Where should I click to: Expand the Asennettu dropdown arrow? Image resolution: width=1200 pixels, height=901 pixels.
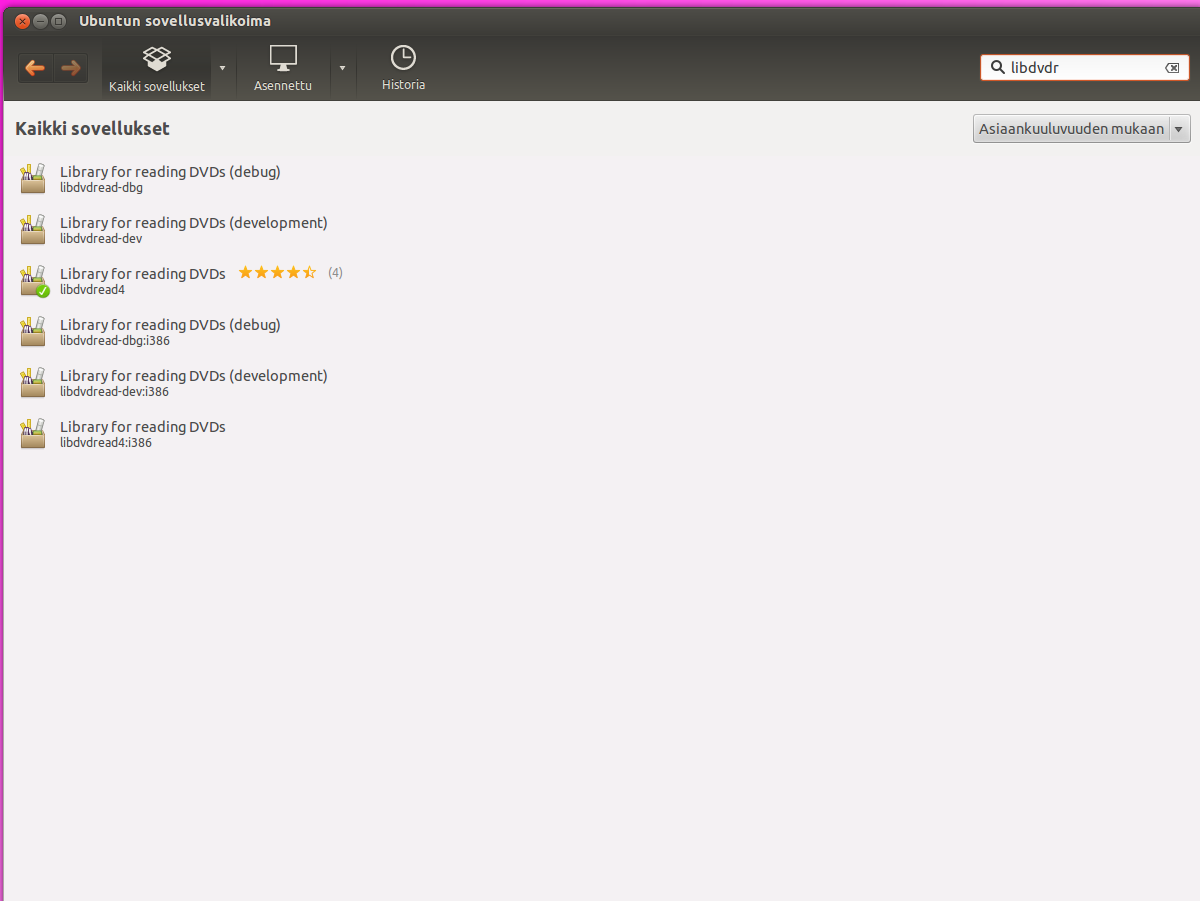click(x=342, y=68)
